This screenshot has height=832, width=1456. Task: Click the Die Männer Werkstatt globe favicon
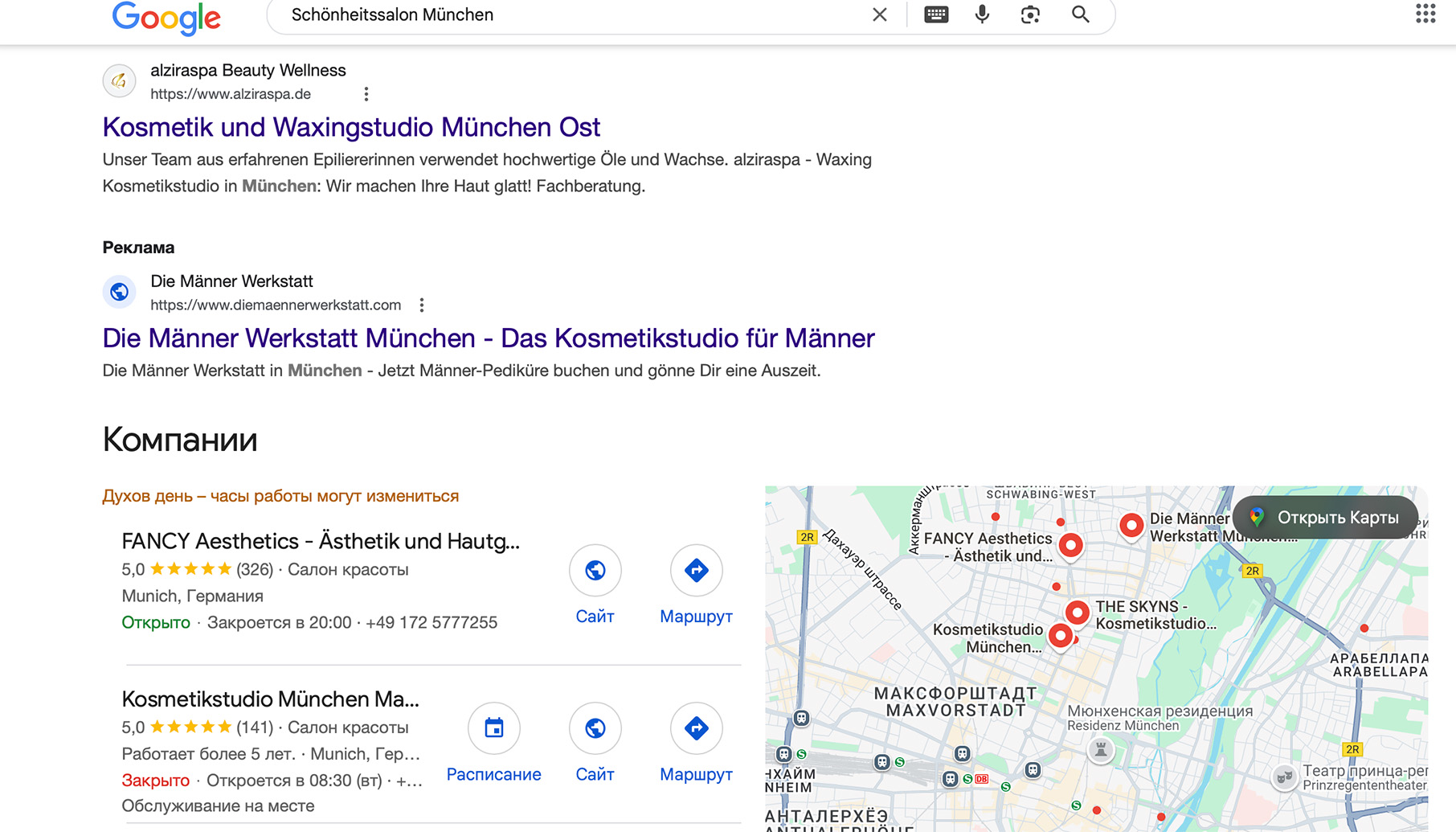coord(119,292)
